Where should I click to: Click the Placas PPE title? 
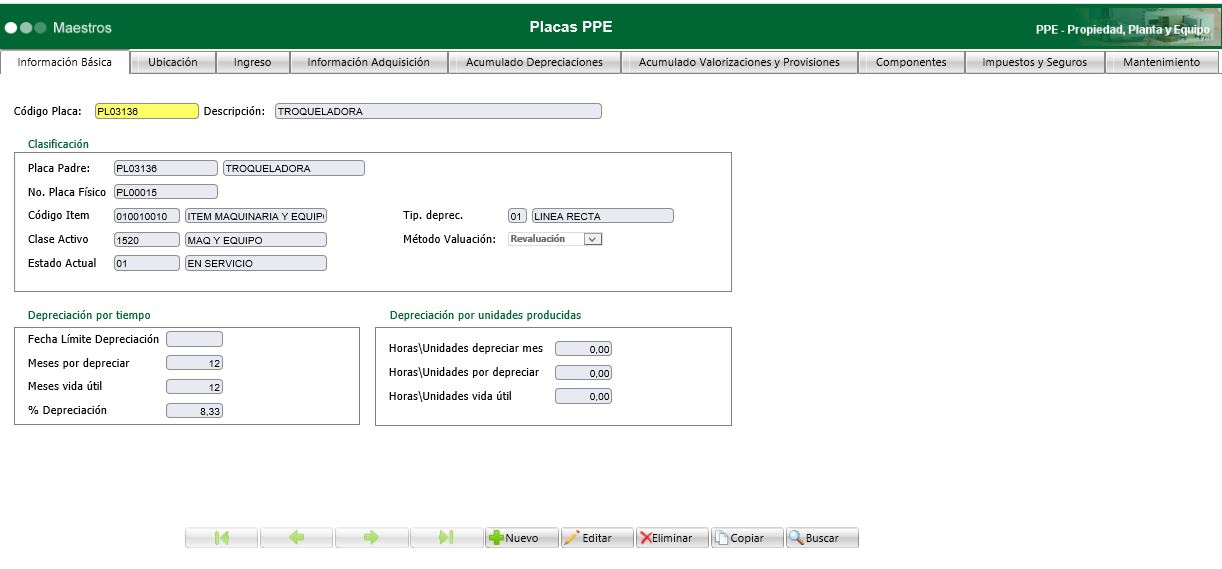tap(571, 27)
